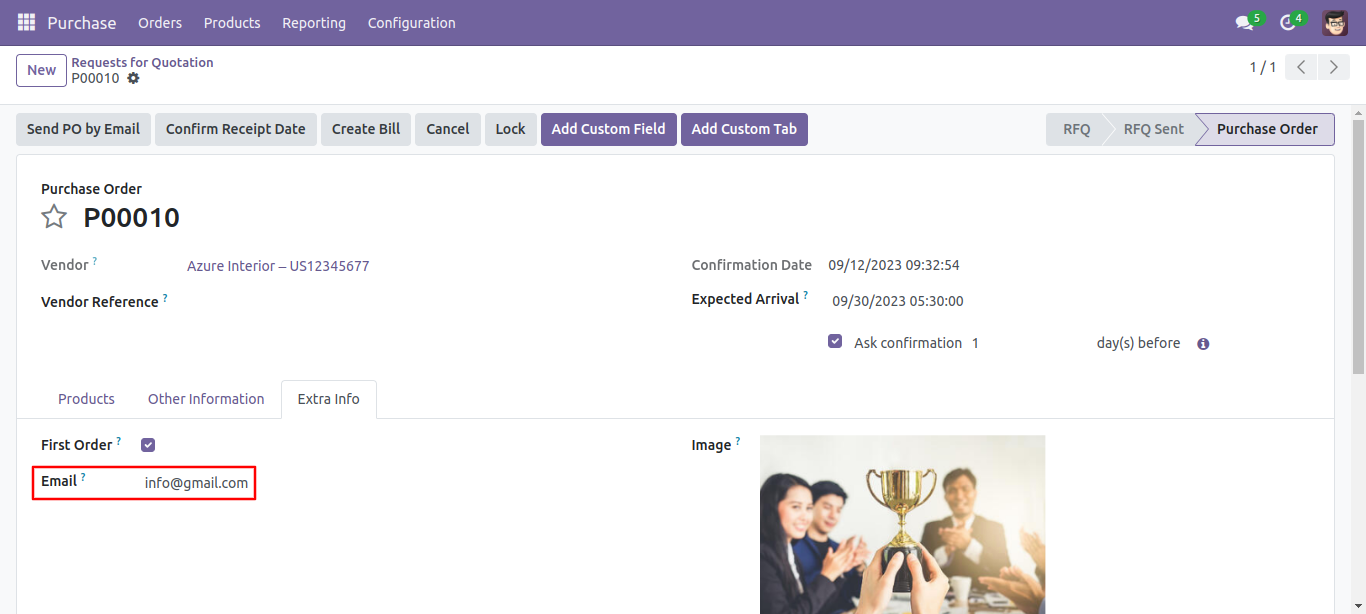This screenshot has width=1366, height=614.
Task: Click the Create Bill button
Action: point(366,129)
